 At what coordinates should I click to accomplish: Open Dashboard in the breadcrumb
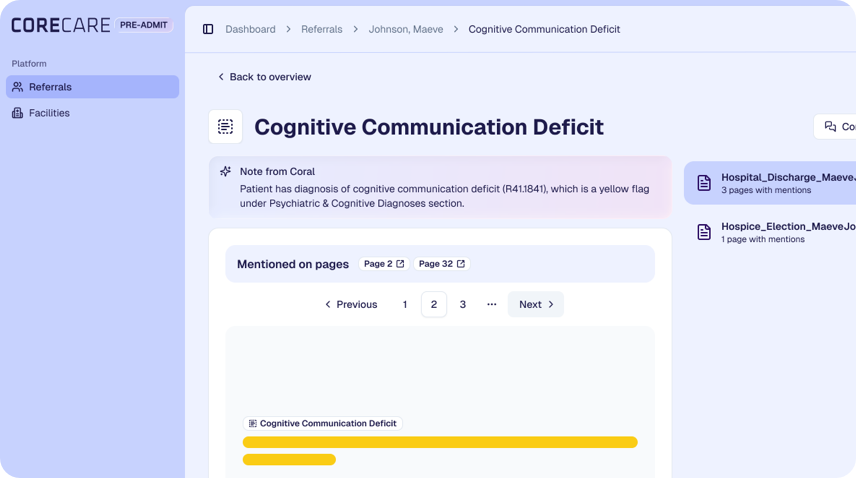pos(250,29)
